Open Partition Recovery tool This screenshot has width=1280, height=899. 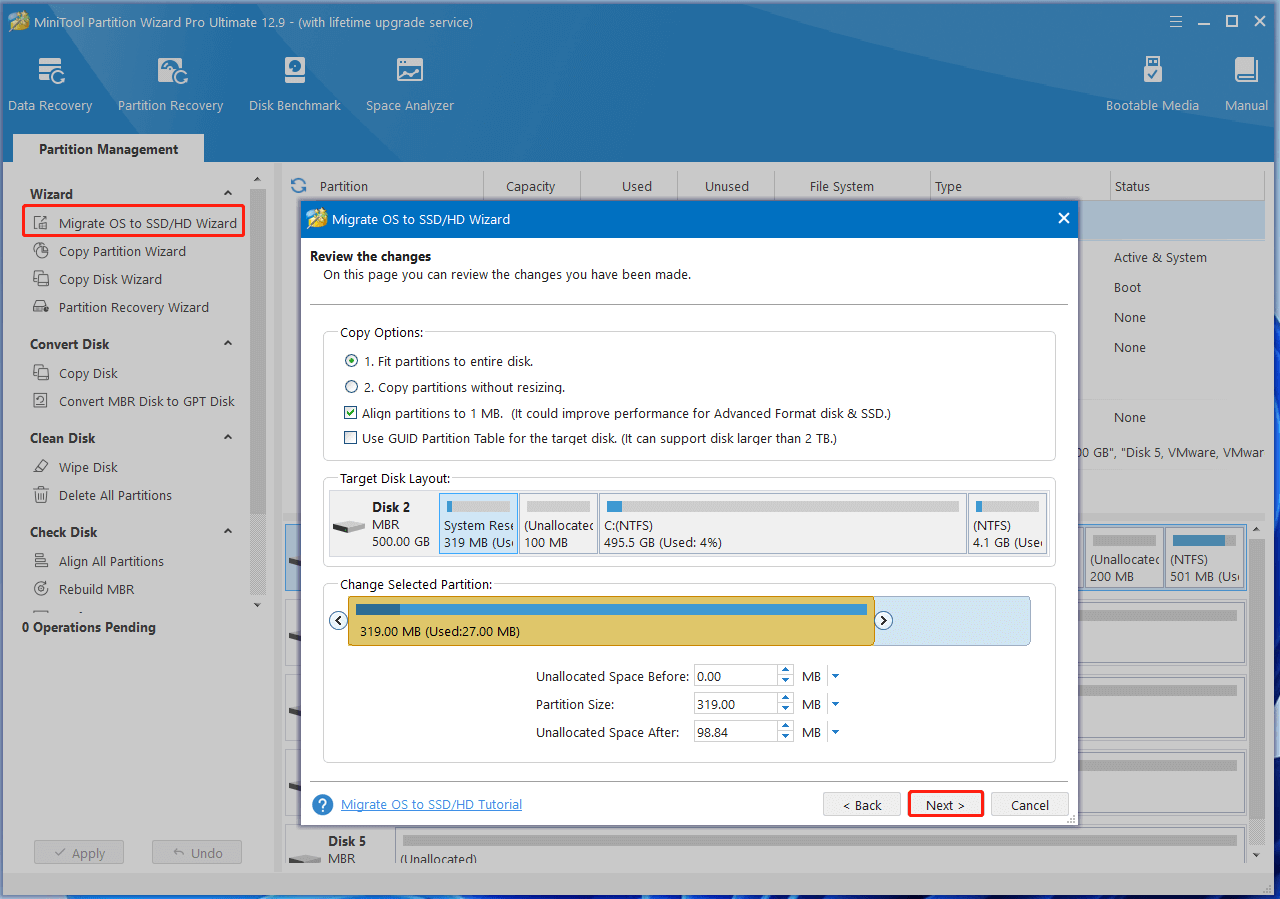click(x=170, y=84)
